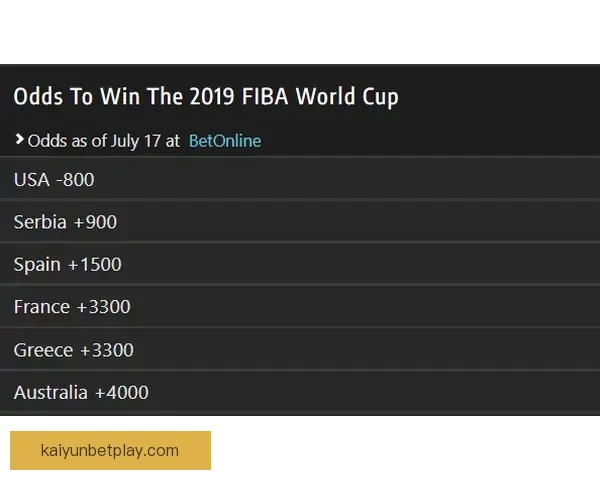Click the +4000 odds value for Australia

pyautogui.click(x=122, y=393)
